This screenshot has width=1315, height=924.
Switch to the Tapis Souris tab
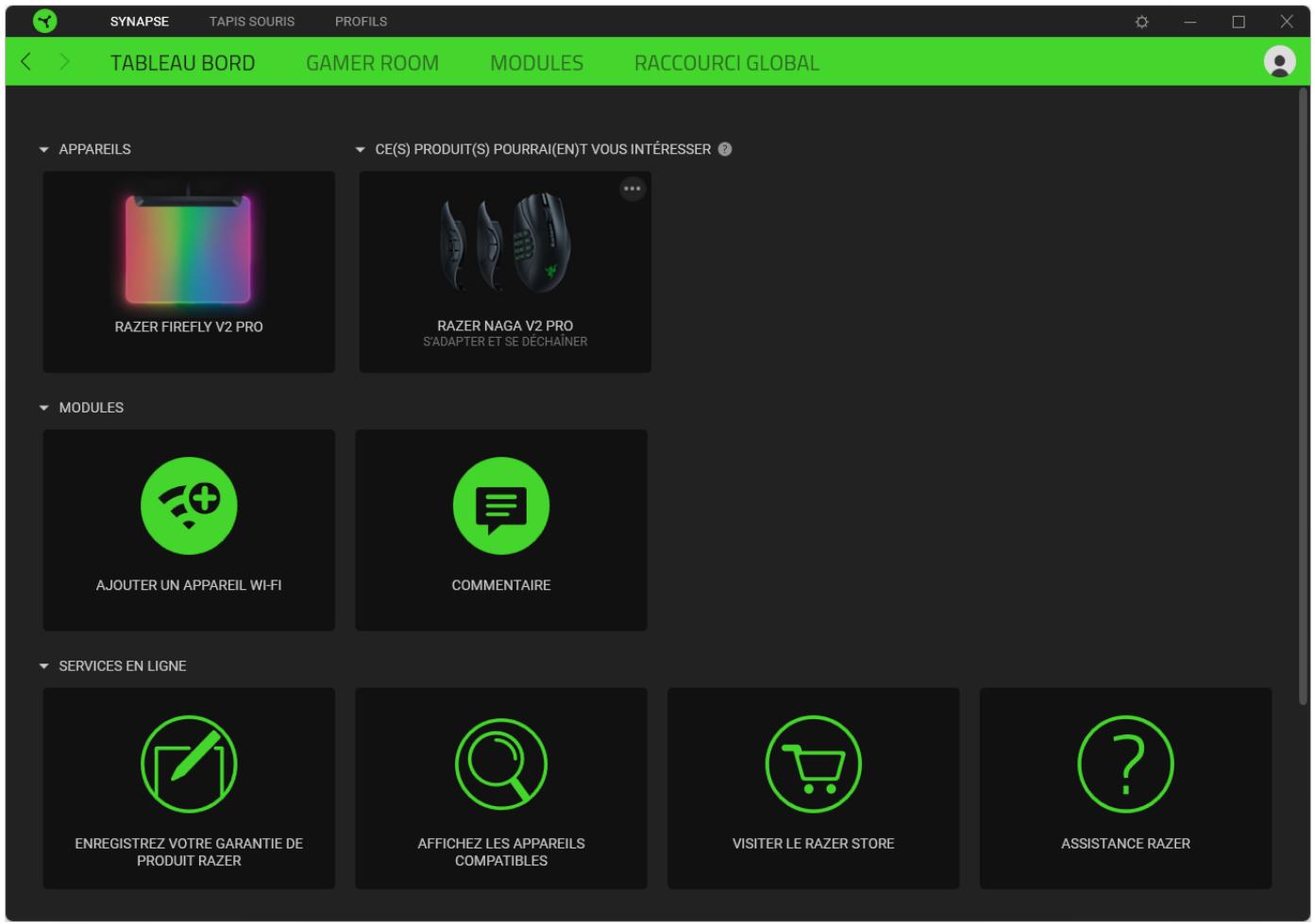coord(252,21)
